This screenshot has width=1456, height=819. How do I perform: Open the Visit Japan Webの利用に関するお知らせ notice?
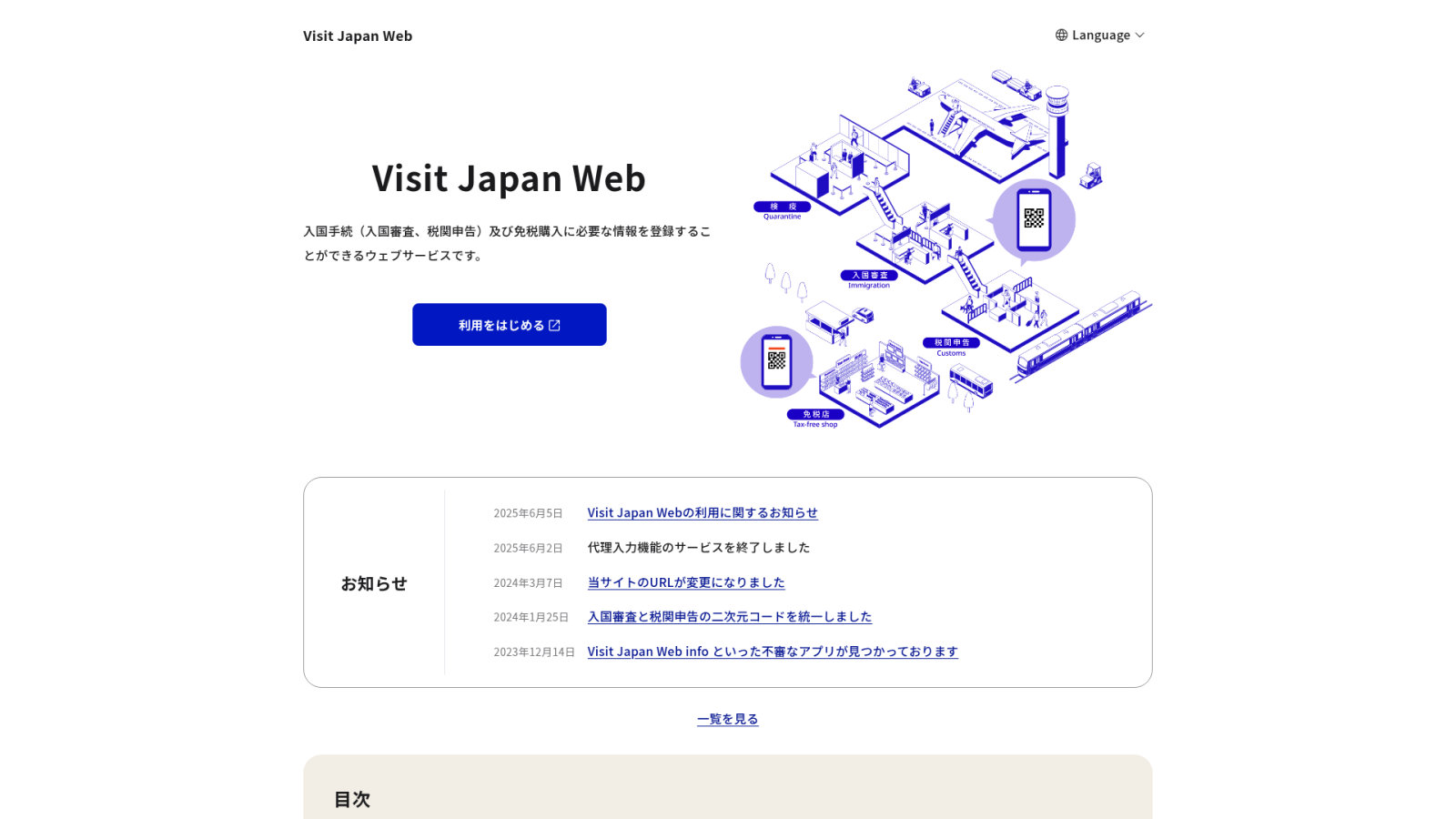point(703,513)
